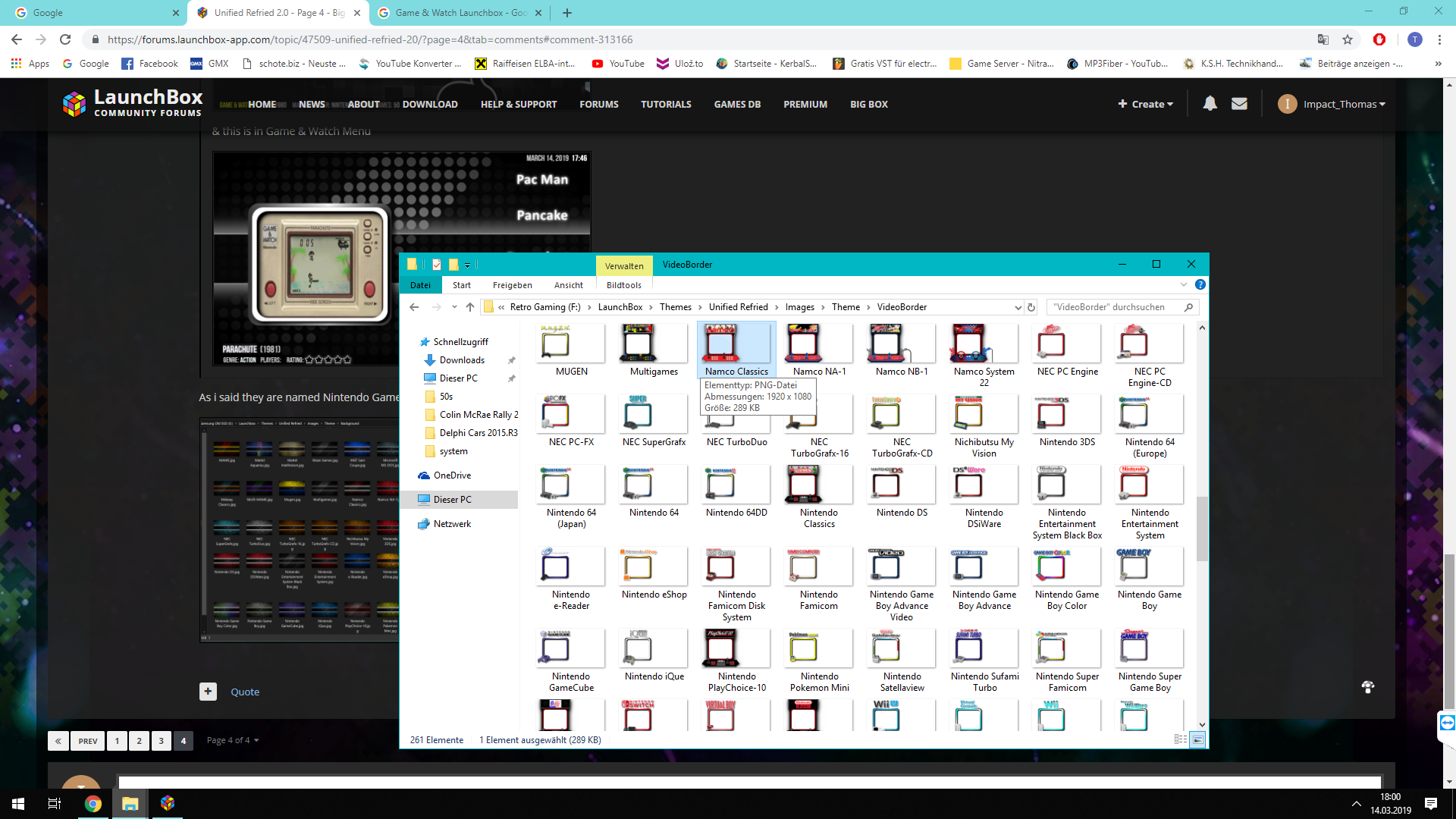
Task: Open Quick Access Toolbar customize dropdown
Action: point(468,265)
